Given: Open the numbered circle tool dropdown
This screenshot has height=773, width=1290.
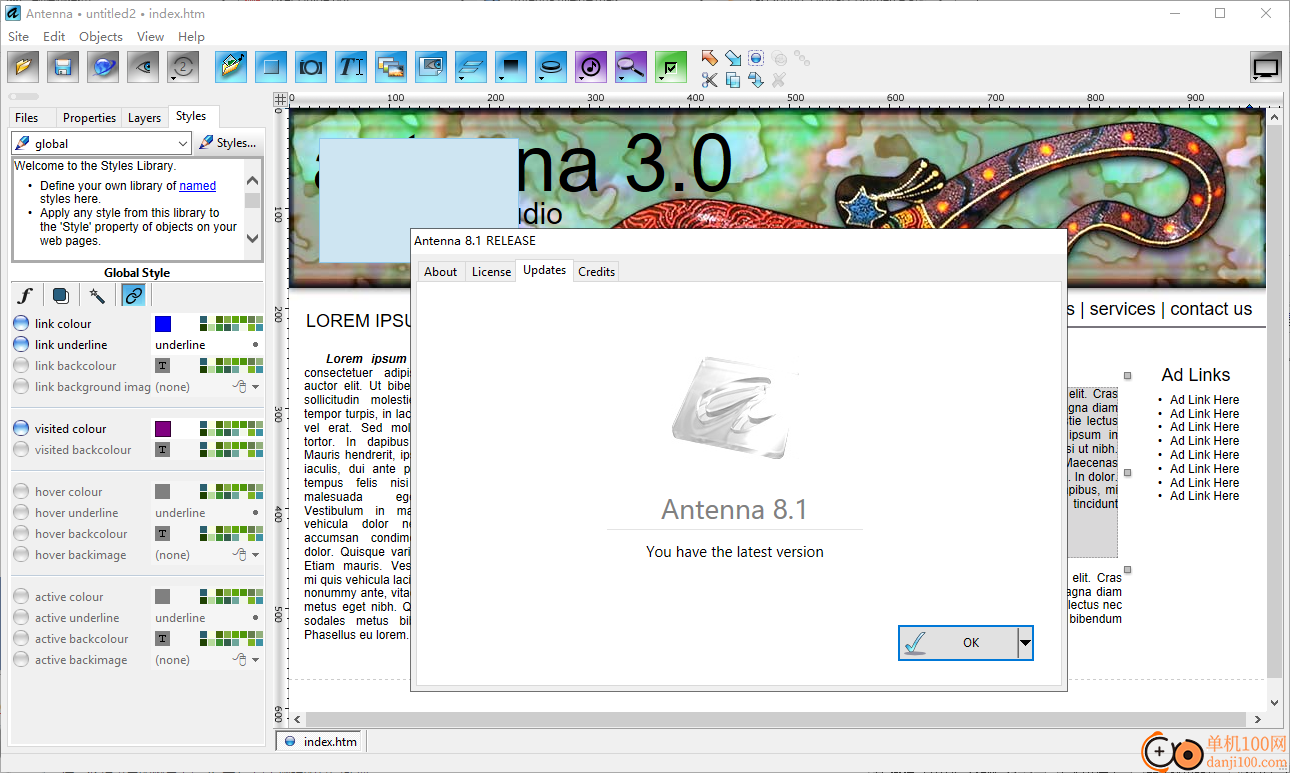Looking at the screenshot, I should (174, 76).
